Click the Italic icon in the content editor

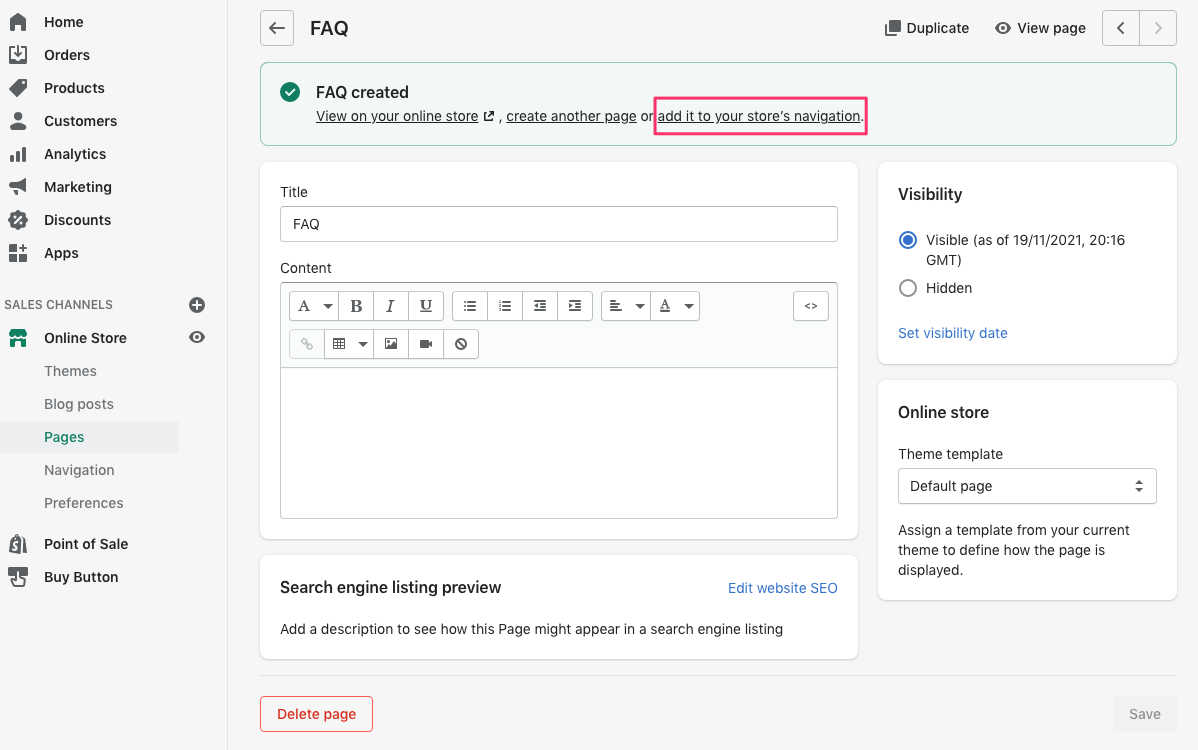[391, 305]
